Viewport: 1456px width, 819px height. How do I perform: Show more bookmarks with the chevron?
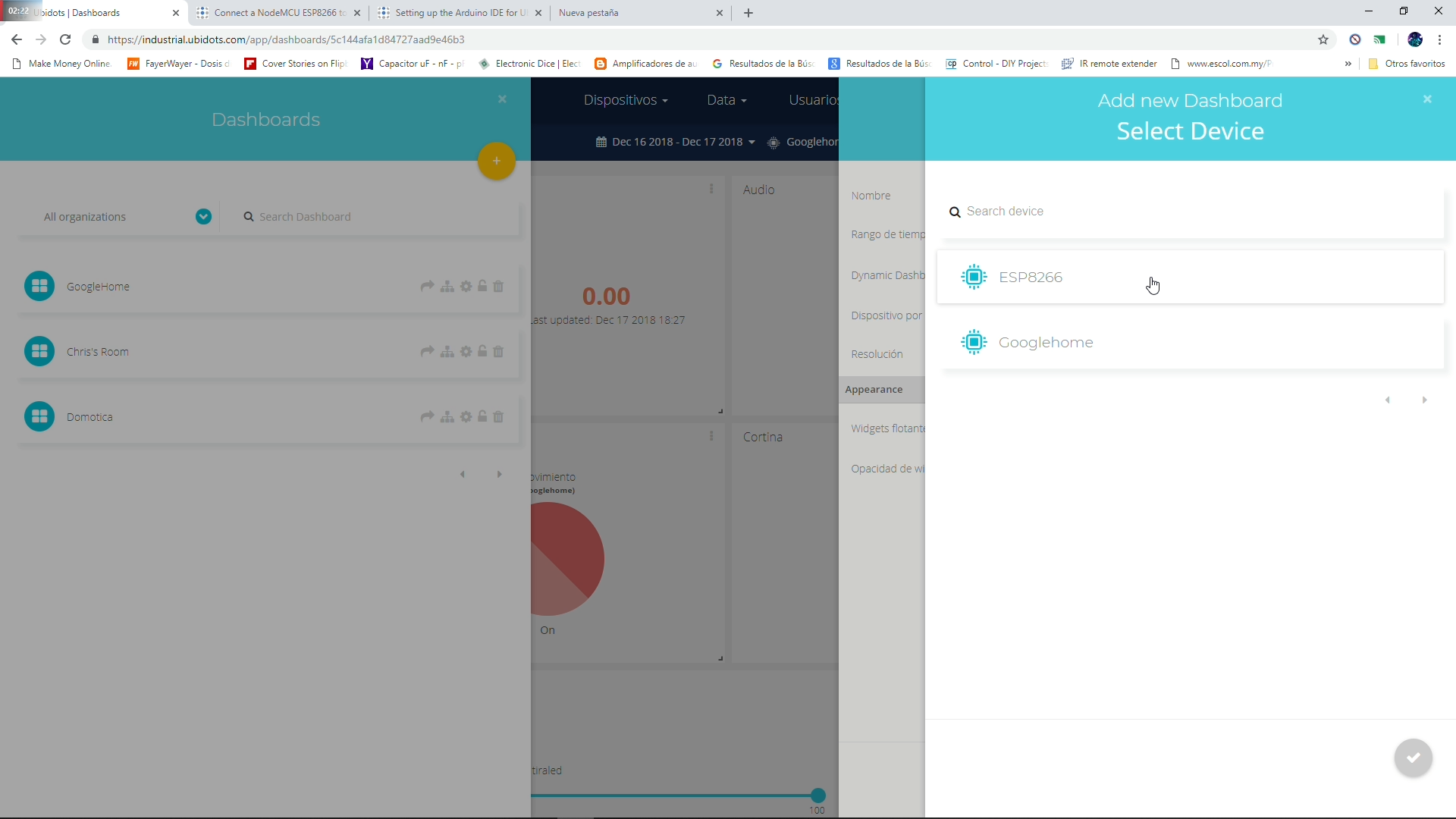(1348, 64)
